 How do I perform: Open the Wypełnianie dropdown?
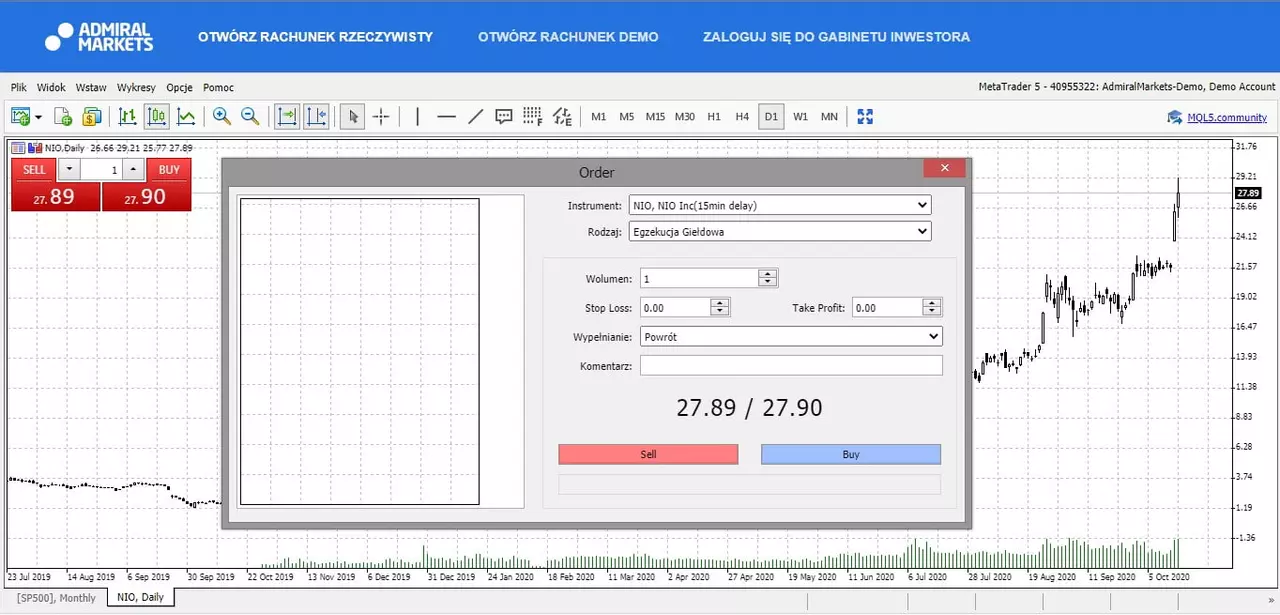click(x=791, y=337)
